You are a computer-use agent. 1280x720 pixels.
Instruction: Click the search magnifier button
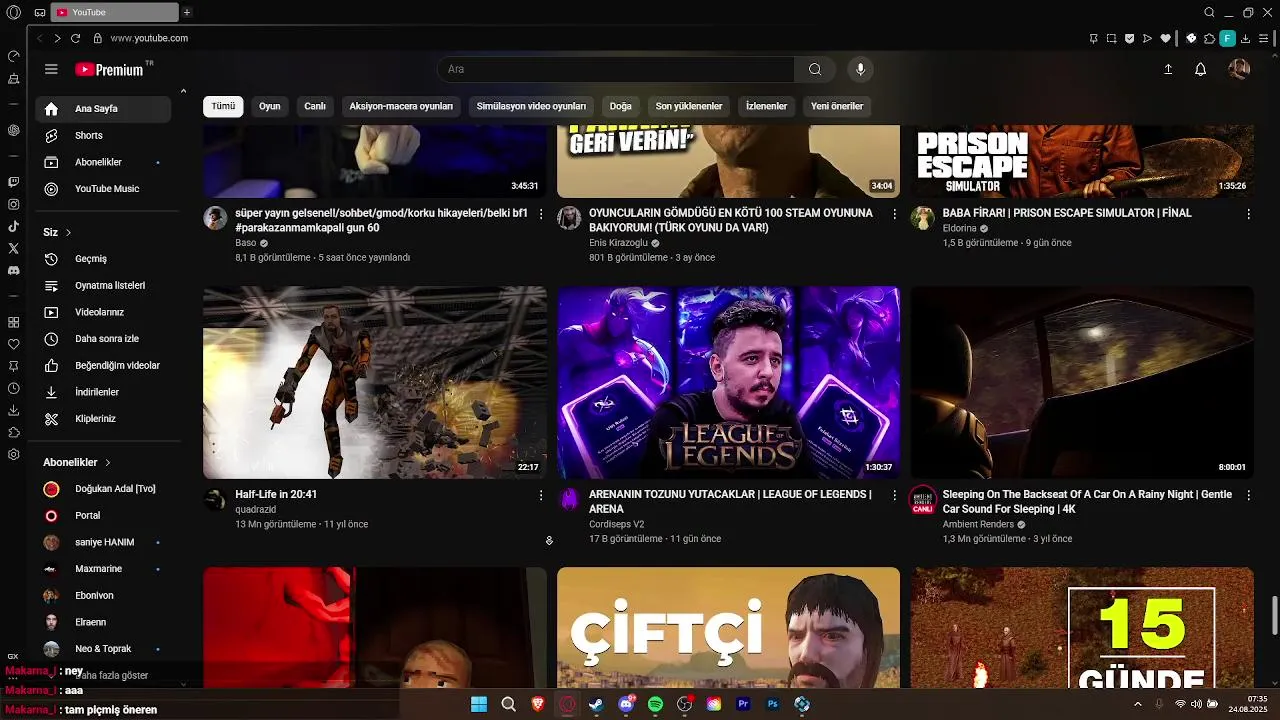815,69
